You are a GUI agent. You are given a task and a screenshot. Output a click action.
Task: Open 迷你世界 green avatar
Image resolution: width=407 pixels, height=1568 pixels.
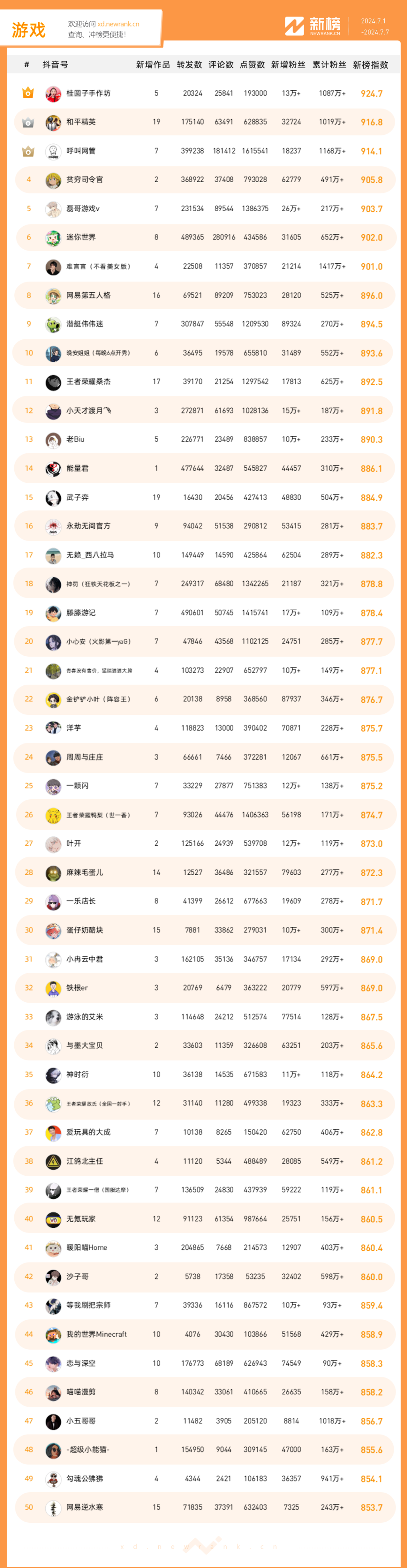tap(54, 238)
